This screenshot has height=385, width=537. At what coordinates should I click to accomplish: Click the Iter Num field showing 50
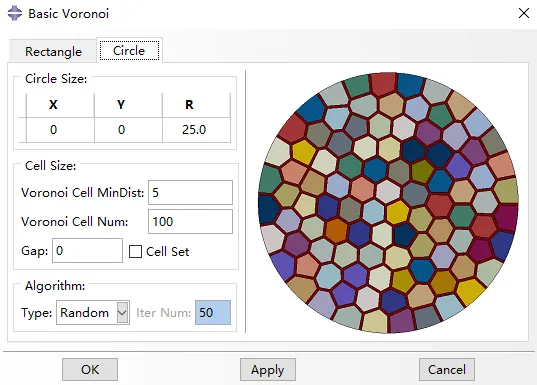213,312
